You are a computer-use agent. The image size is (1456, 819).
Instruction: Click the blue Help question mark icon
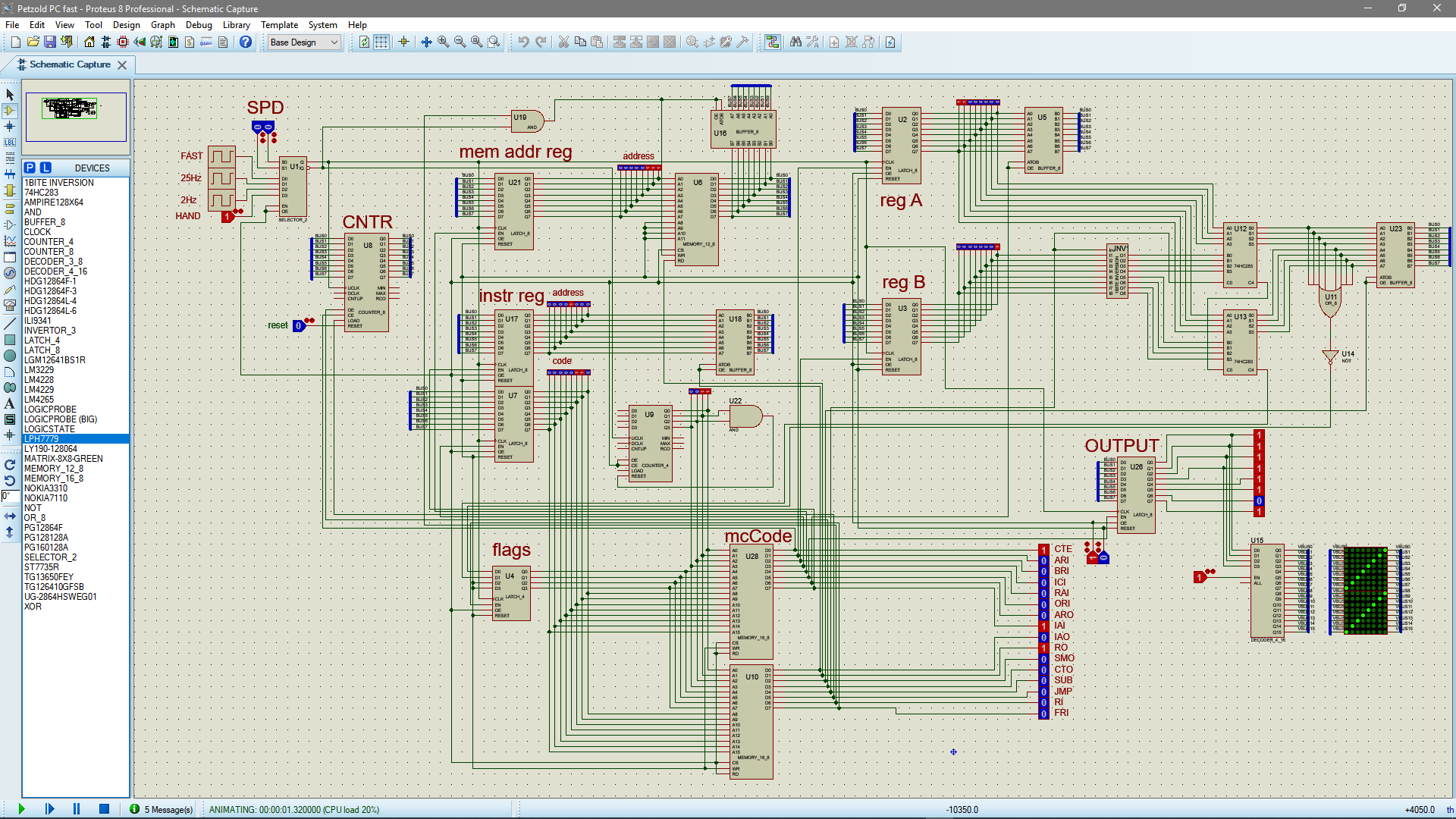tap(246, 42)
